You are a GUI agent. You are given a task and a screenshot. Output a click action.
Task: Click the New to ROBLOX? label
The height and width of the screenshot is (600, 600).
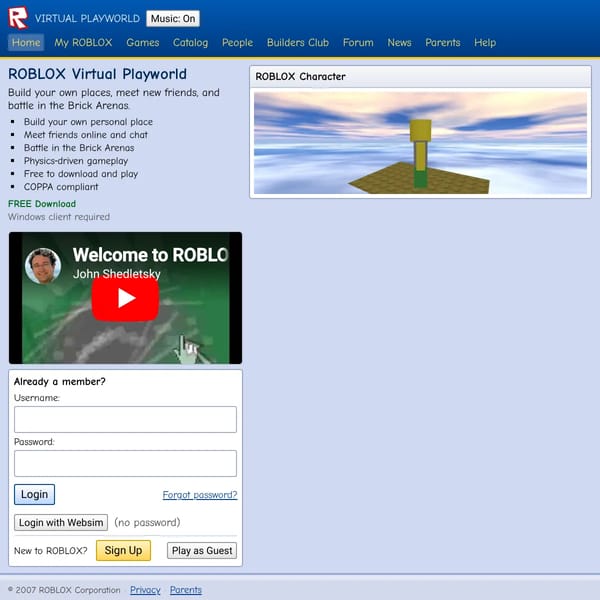point(51,551)
